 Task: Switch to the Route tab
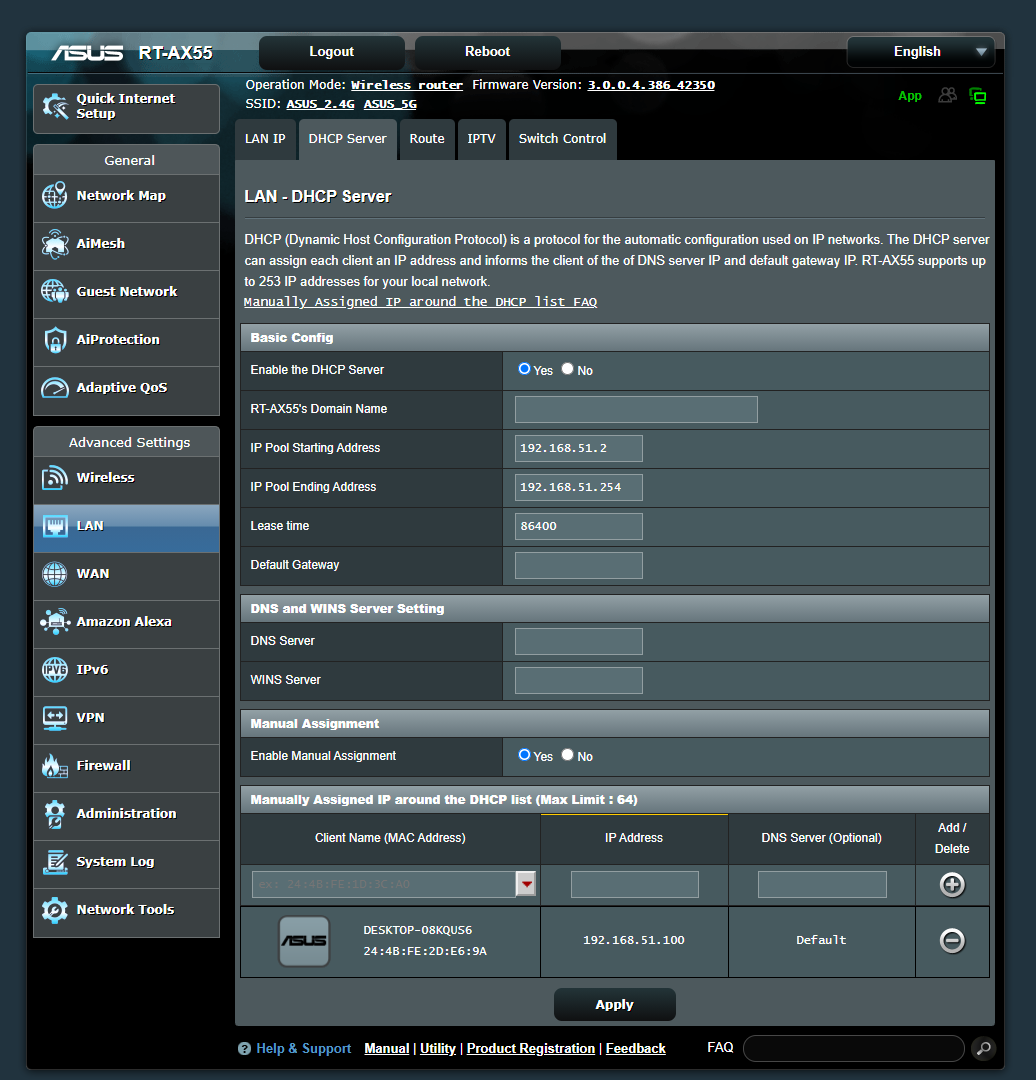[x=427, y=139]
